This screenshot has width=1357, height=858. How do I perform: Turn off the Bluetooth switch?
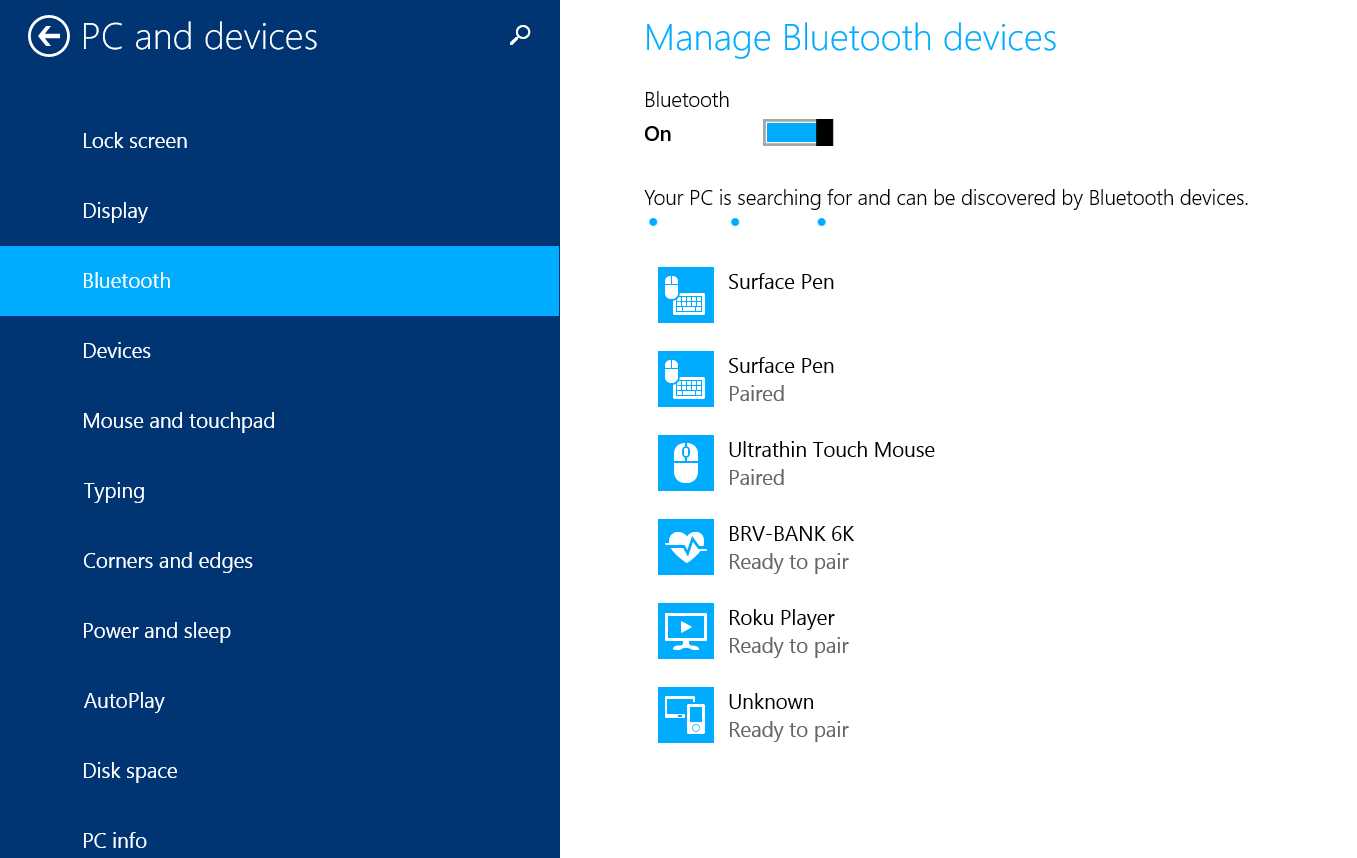pyautogui.click(x=798, y=133)
